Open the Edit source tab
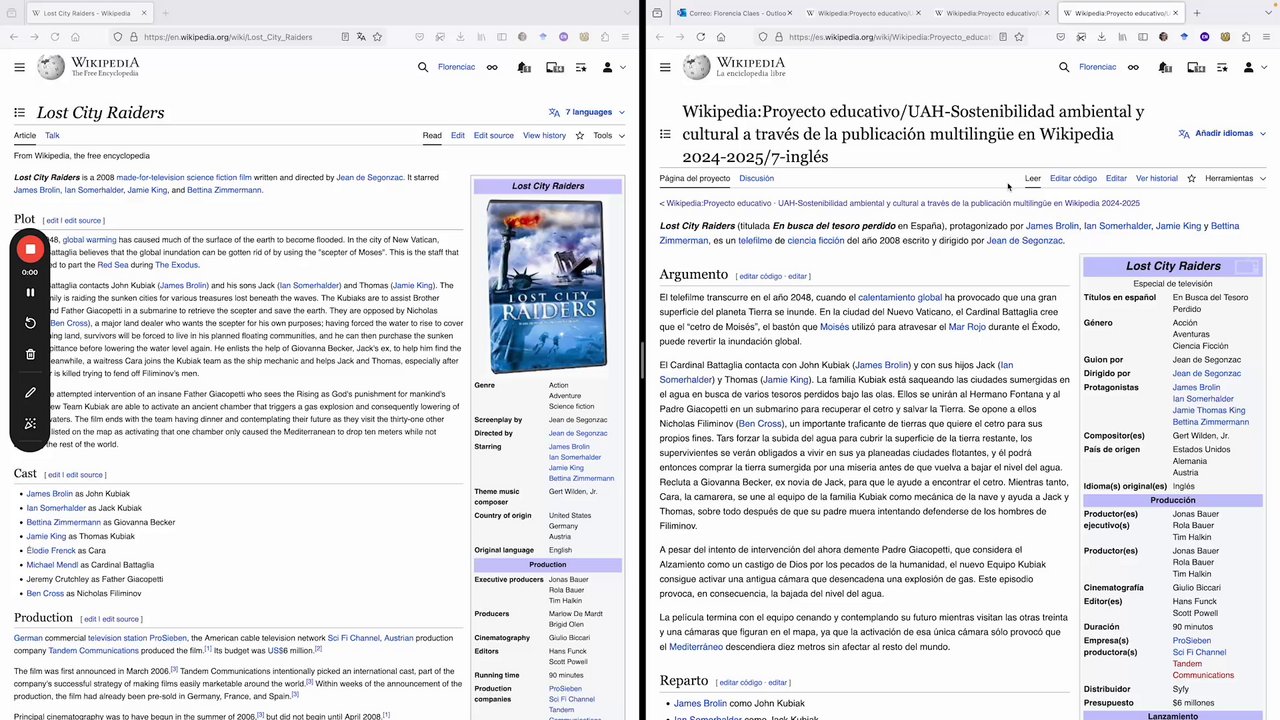Viewport: 1280px width, 720px height. (494, 135)
